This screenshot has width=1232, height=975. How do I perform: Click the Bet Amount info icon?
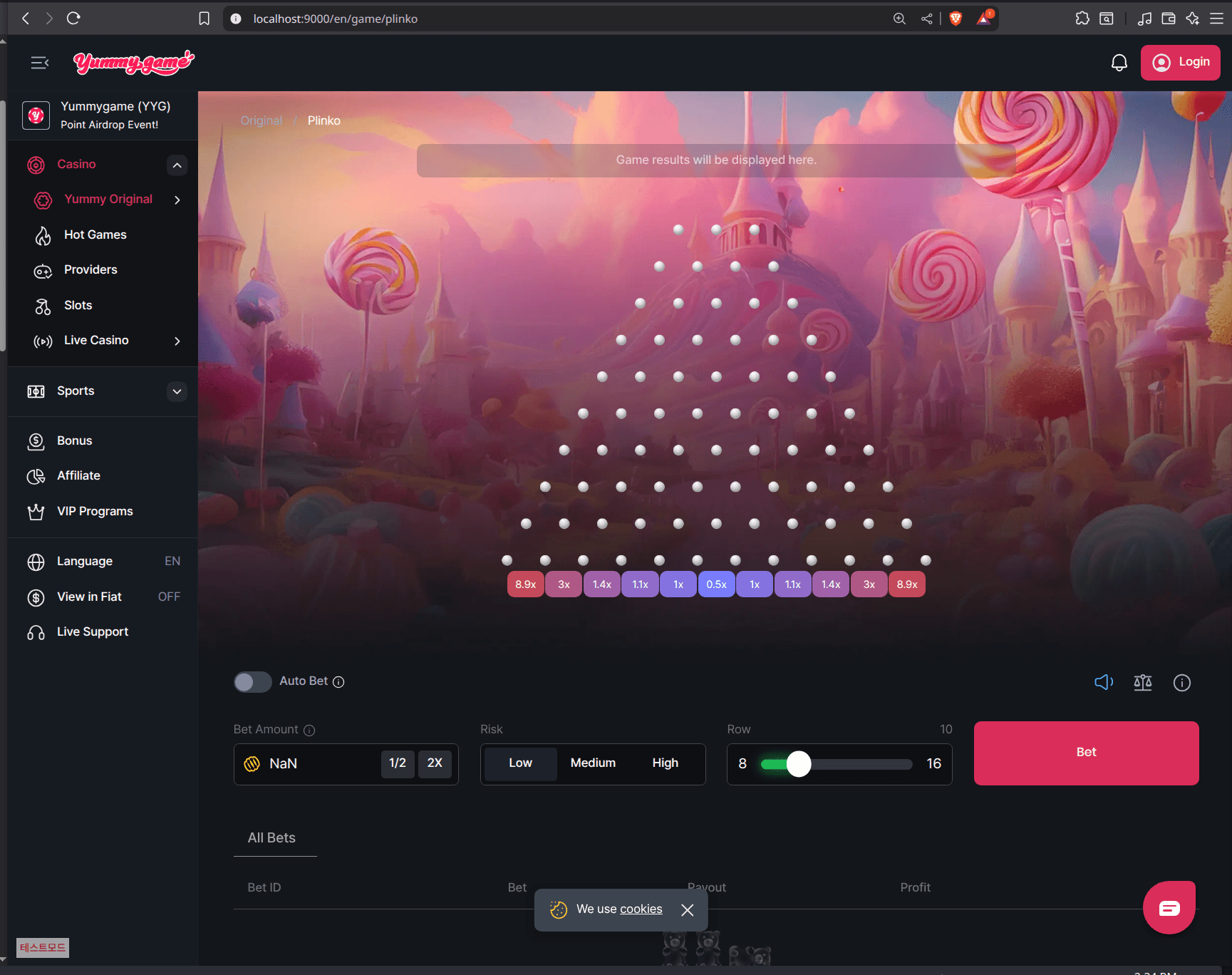click(x=309, y=730)
